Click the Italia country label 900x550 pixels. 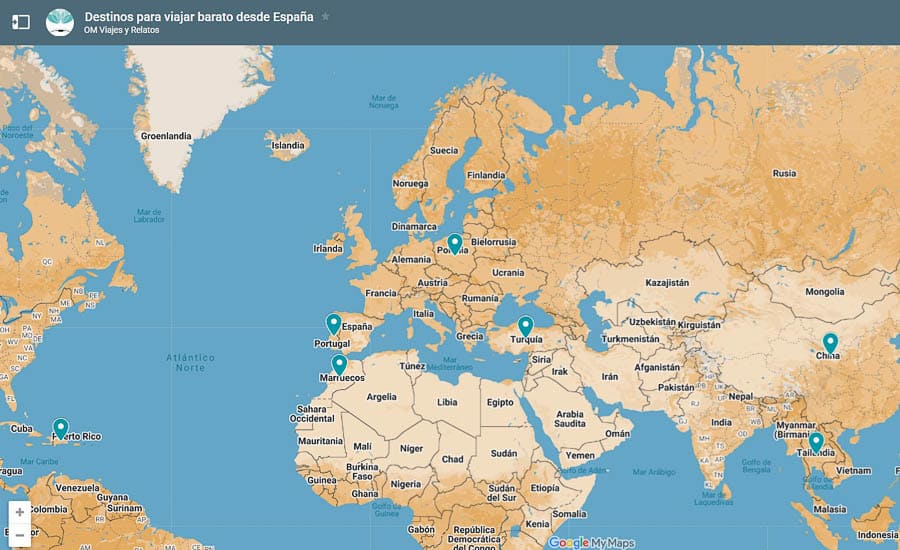click(x=423, y=313)
